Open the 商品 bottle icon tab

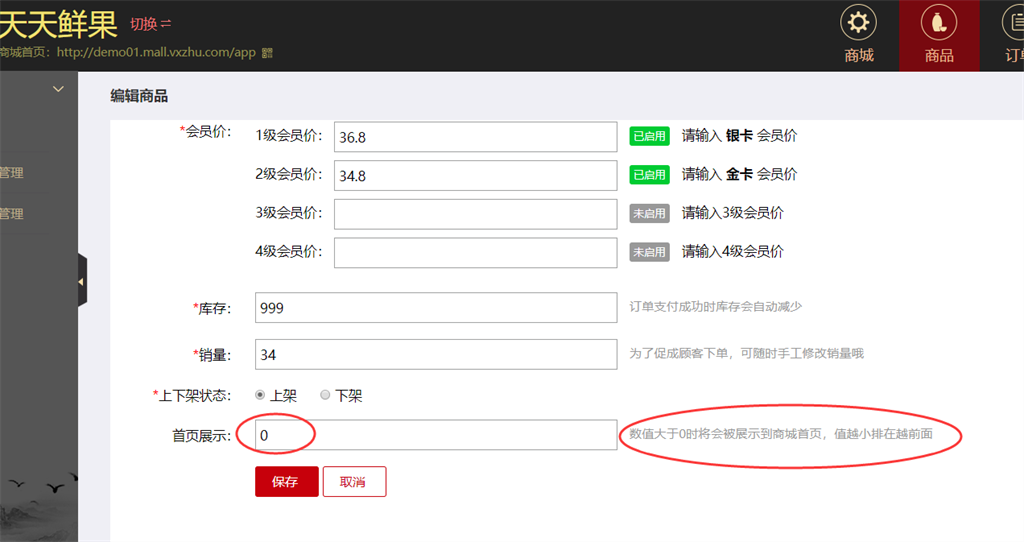click(x=938, y=23)
